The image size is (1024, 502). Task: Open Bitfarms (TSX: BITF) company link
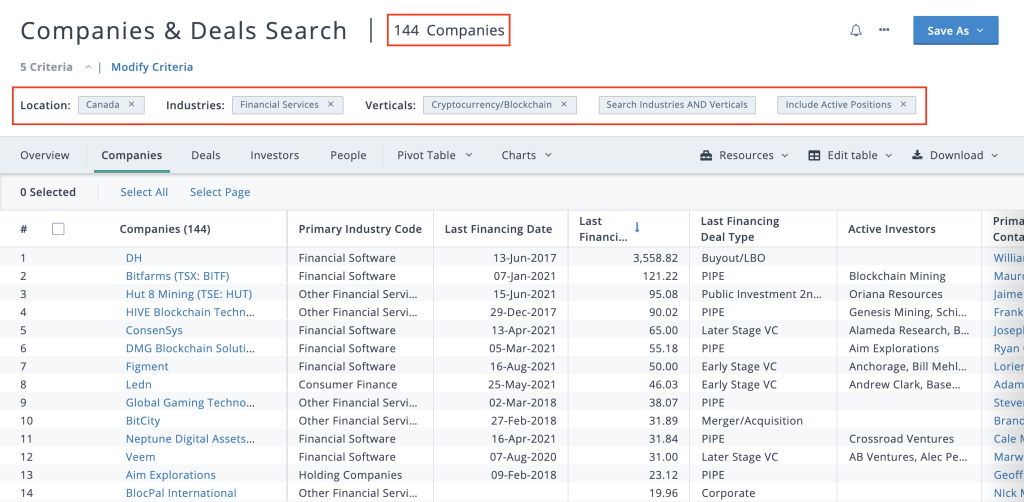click(178, 276)
